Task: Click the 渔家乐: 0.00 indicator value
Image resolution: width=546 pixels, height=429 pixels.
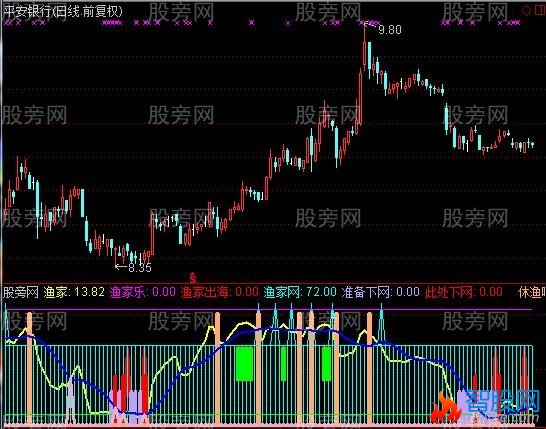Action: click(x=143, y=292)
